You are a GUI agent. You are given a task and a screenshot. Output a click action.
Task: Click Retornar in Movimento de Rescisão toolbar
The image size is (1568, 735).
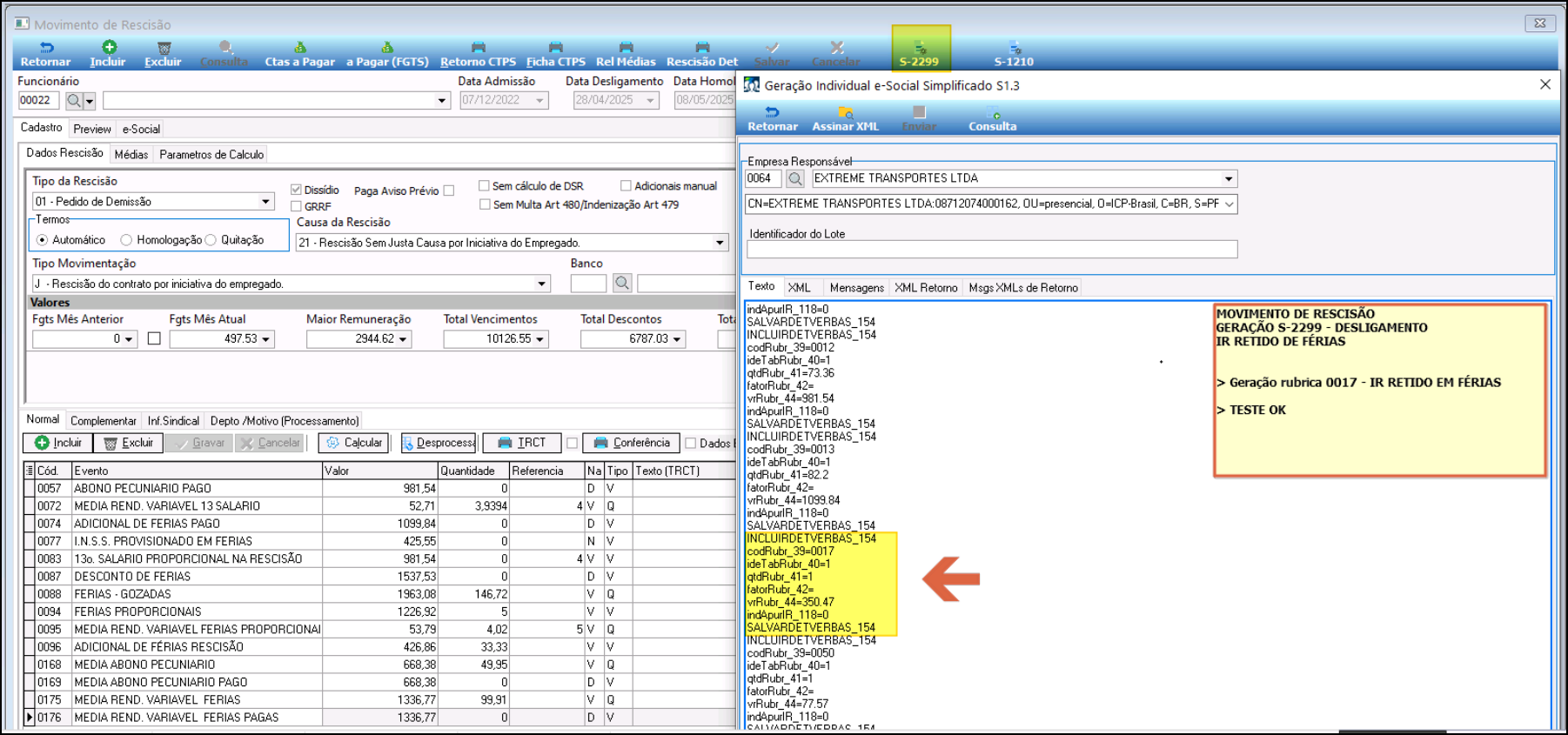click(x=45, y=54)
